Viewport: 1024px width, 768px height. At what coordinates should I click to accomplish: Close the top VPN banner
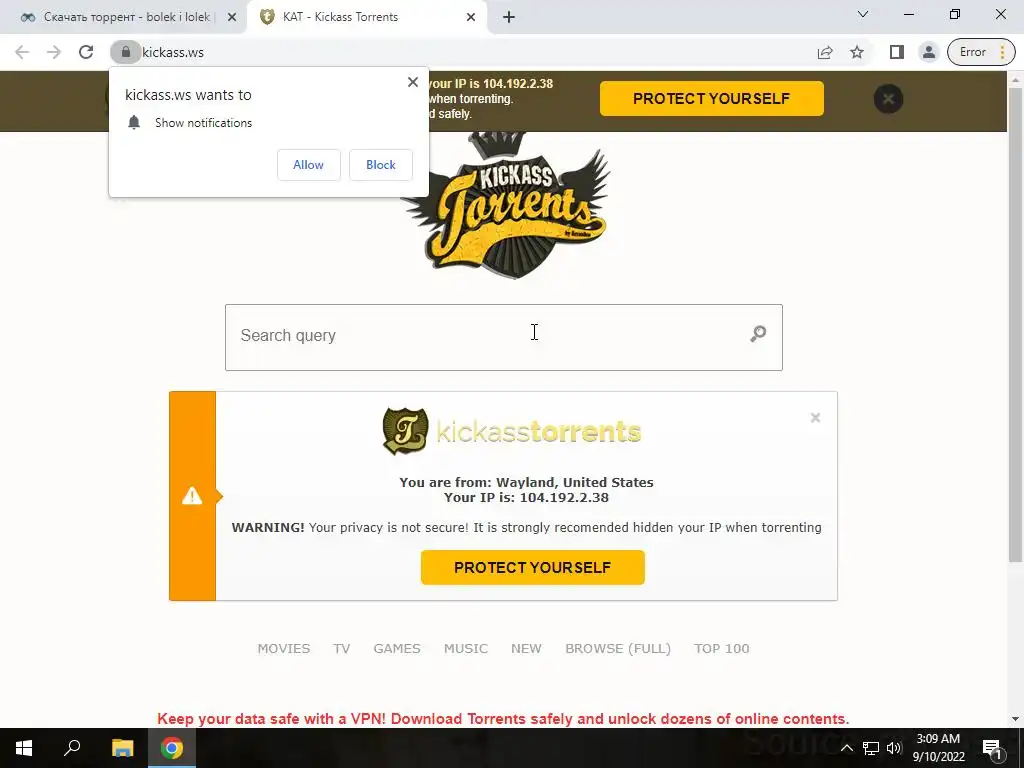pyautogui.click(x=888, y=99)
